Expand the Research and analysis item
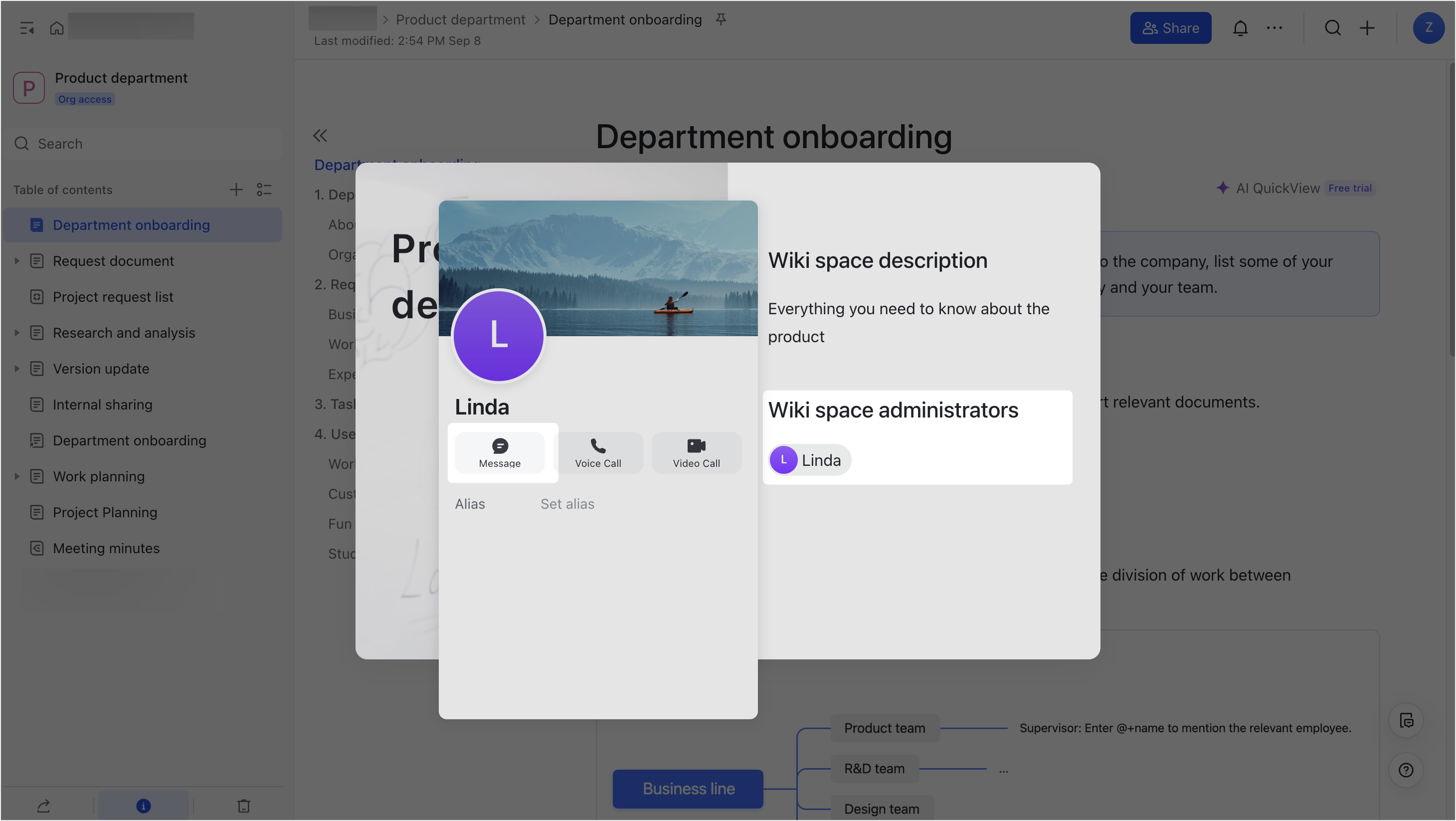 pos(17,333)
